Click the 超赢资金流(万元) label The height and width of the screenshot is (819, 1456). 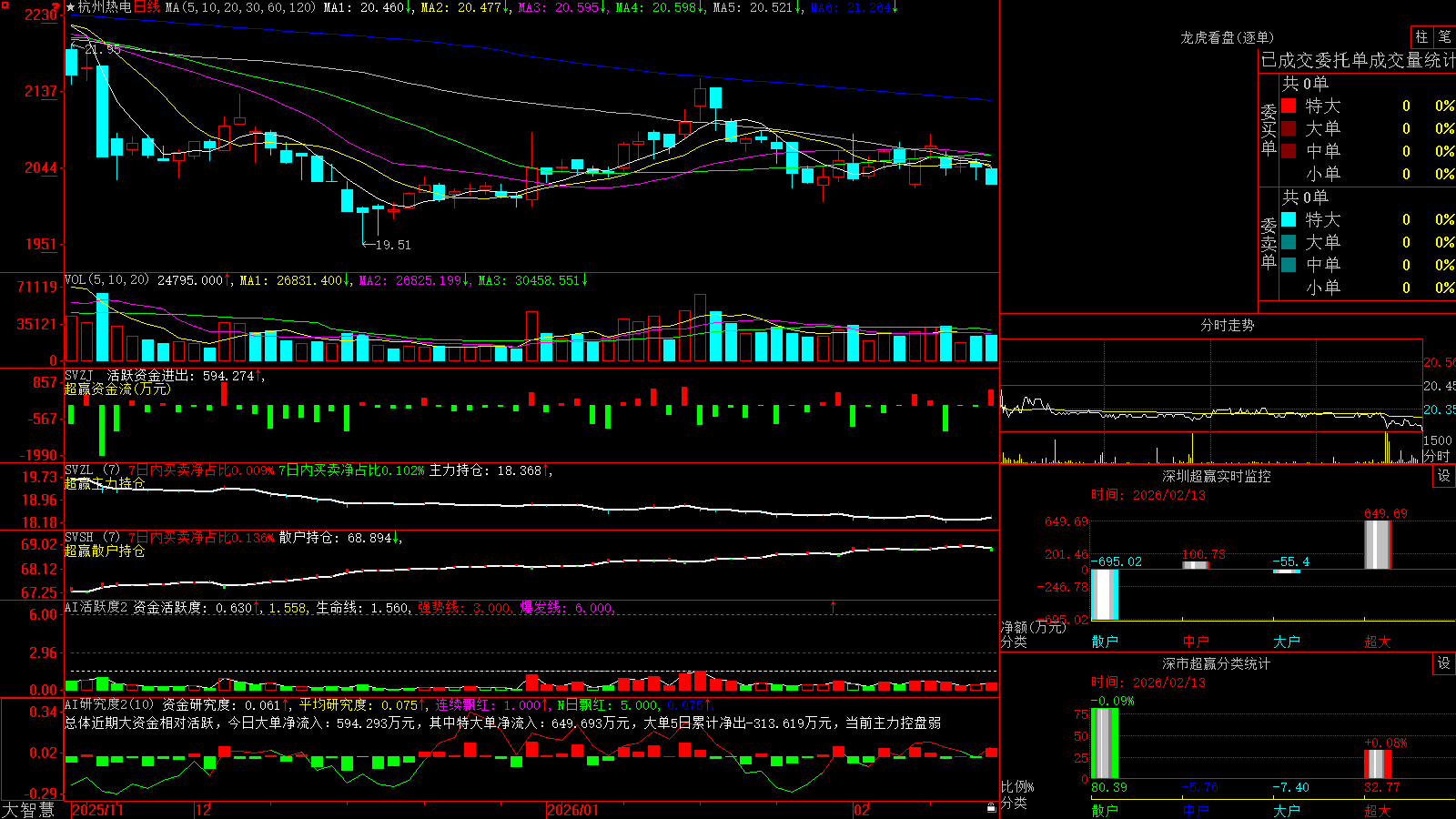click(117, 389)
